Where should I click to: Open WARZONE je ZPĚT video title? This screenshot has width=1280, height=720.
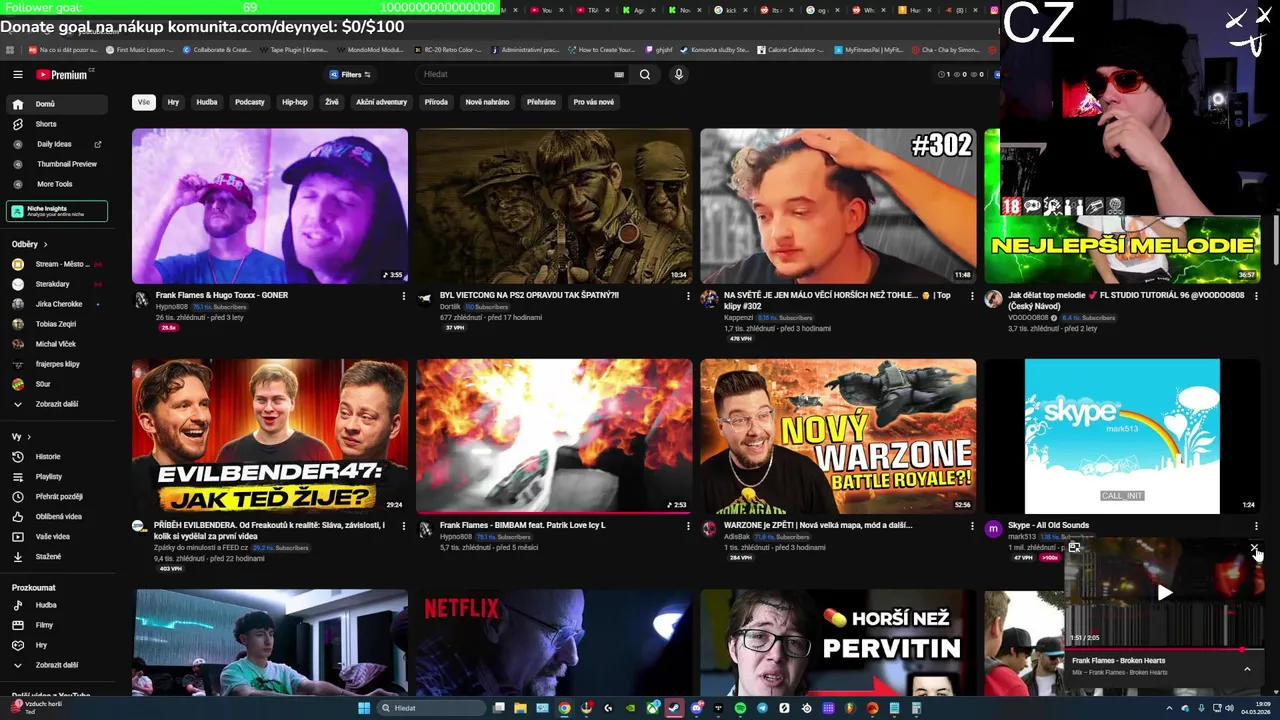(x=818, y=525)
